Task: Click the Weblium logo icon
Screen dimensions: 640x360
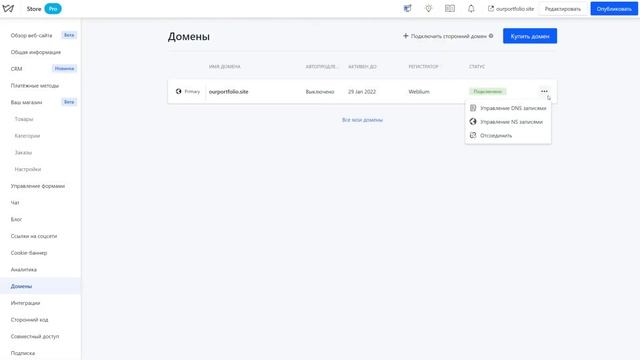Action: [x=8, y=9]
